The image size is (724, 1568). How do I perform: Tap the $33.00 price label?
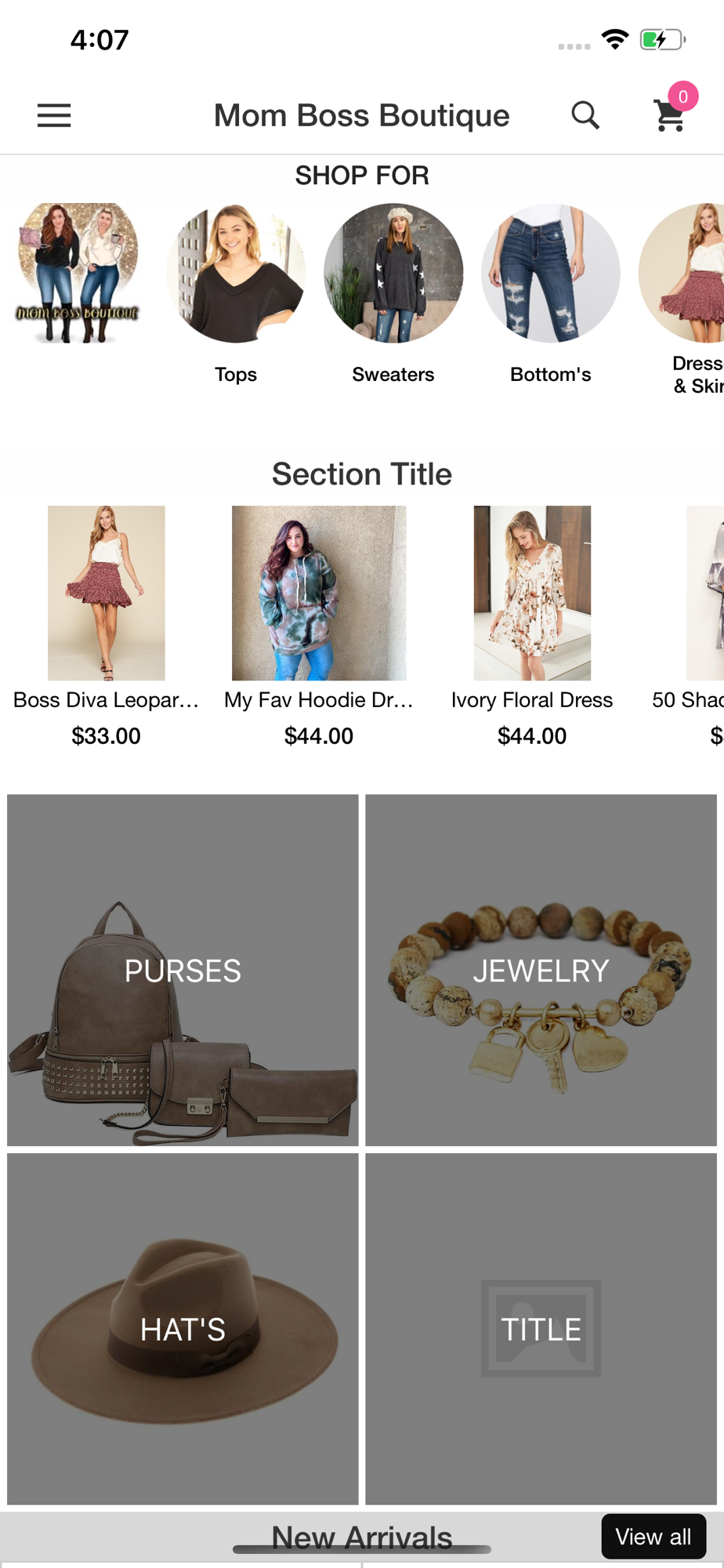pos(107,736)
